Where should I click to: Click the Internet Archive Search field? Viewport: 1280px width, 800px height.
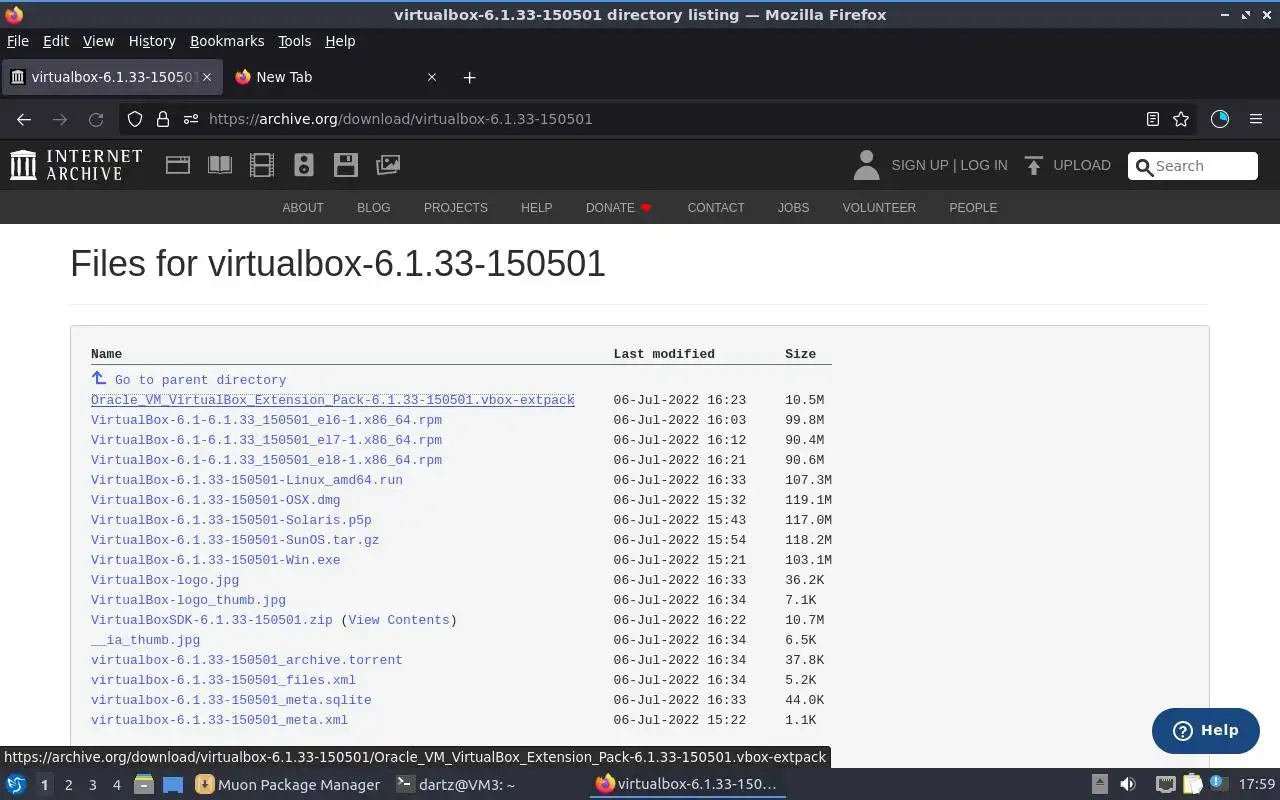[1192, 166]
